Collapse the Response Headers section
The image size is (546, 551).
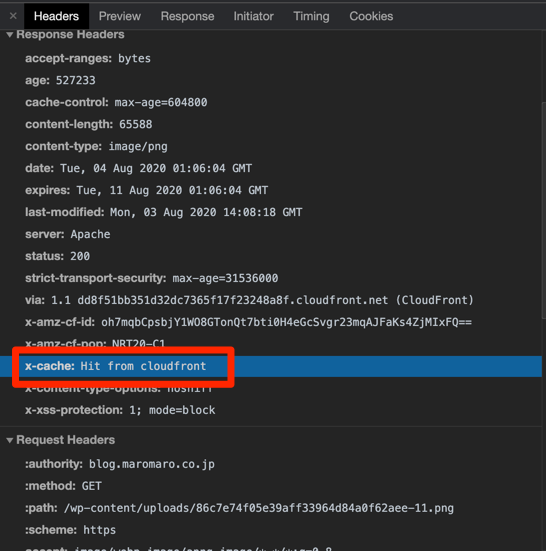[x=10, y=34]
